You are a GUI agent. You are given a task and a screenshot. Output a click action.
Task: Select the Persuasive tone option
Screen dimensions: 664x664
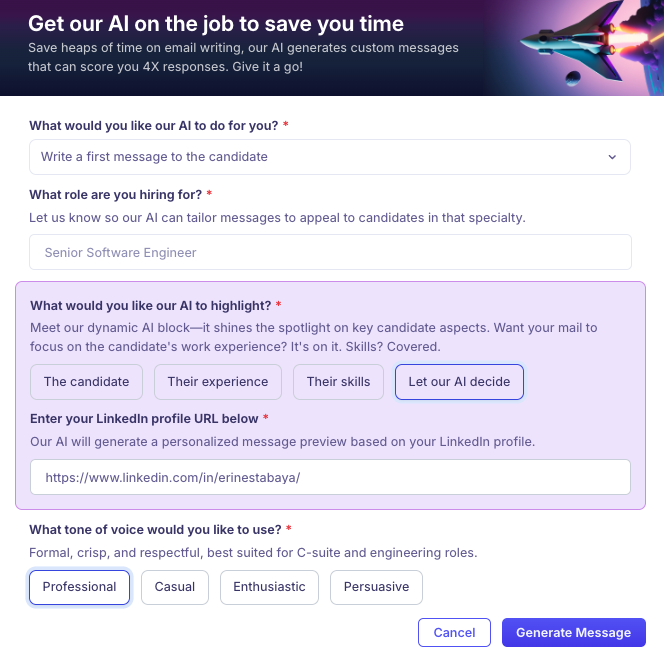coord(376,587)
